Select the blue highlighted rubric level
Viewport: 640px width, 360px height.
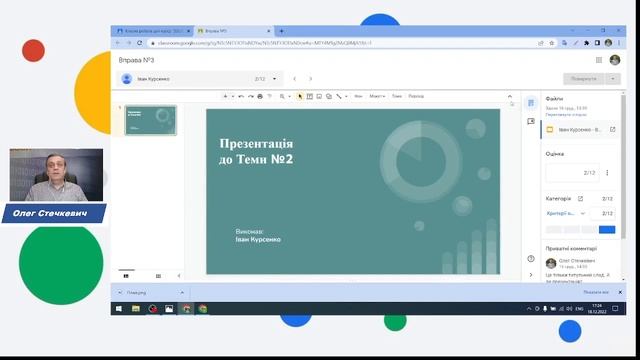607,230
